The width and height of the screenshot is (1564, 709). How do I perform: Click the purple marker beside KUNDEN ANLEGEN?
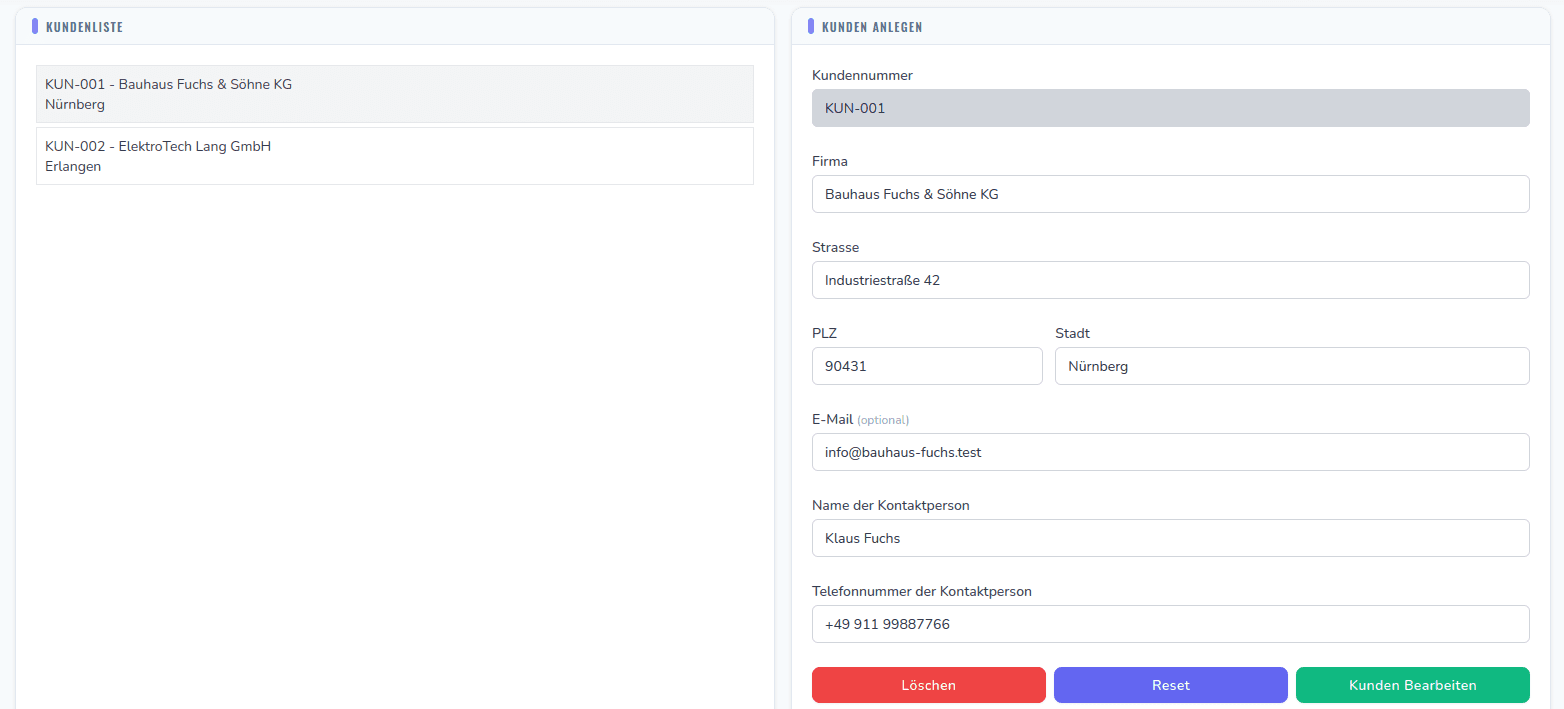click(x=811, y=26)
